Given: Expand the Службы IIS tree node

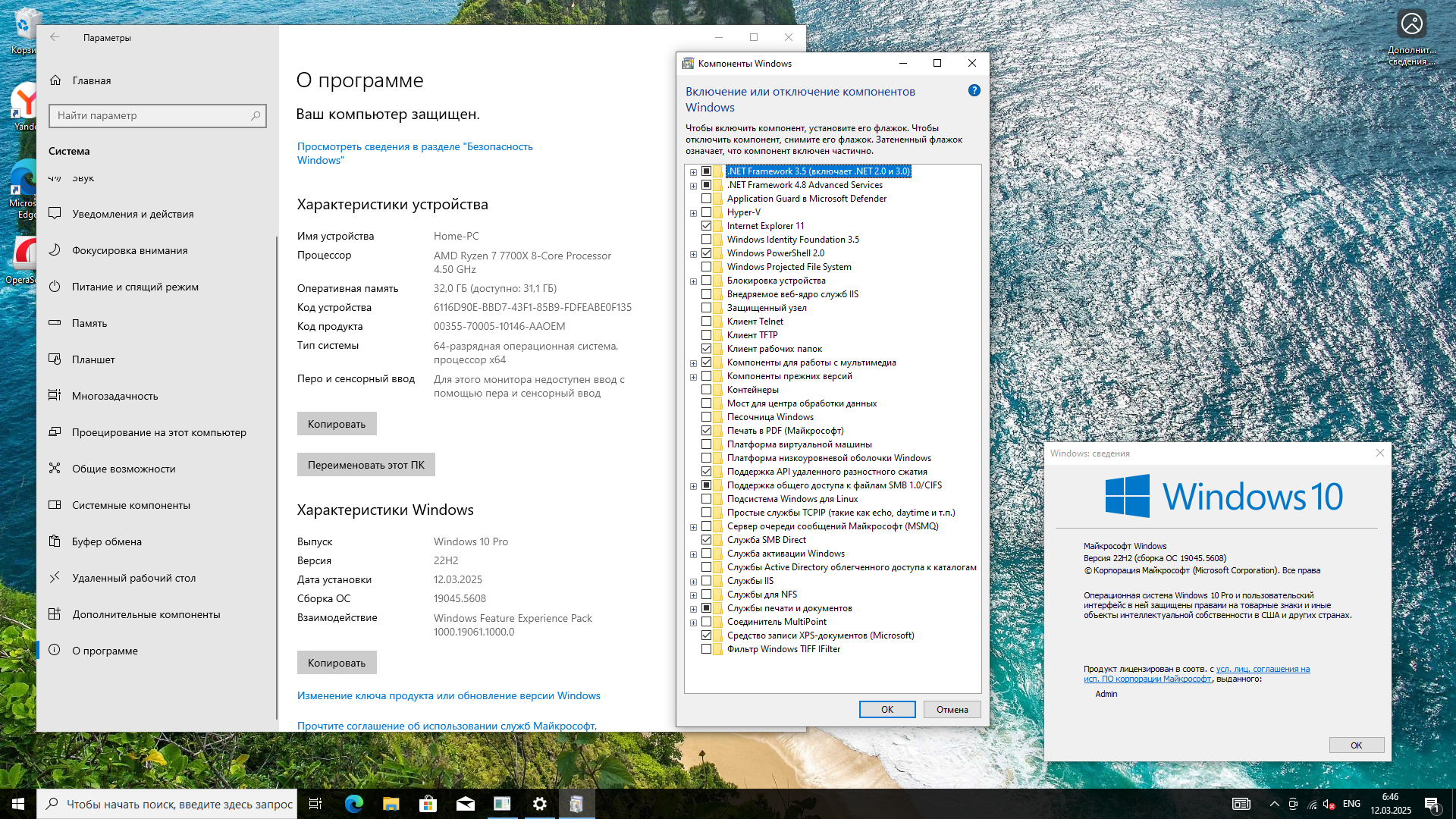Looking at the screenshot, I should 693,582.
